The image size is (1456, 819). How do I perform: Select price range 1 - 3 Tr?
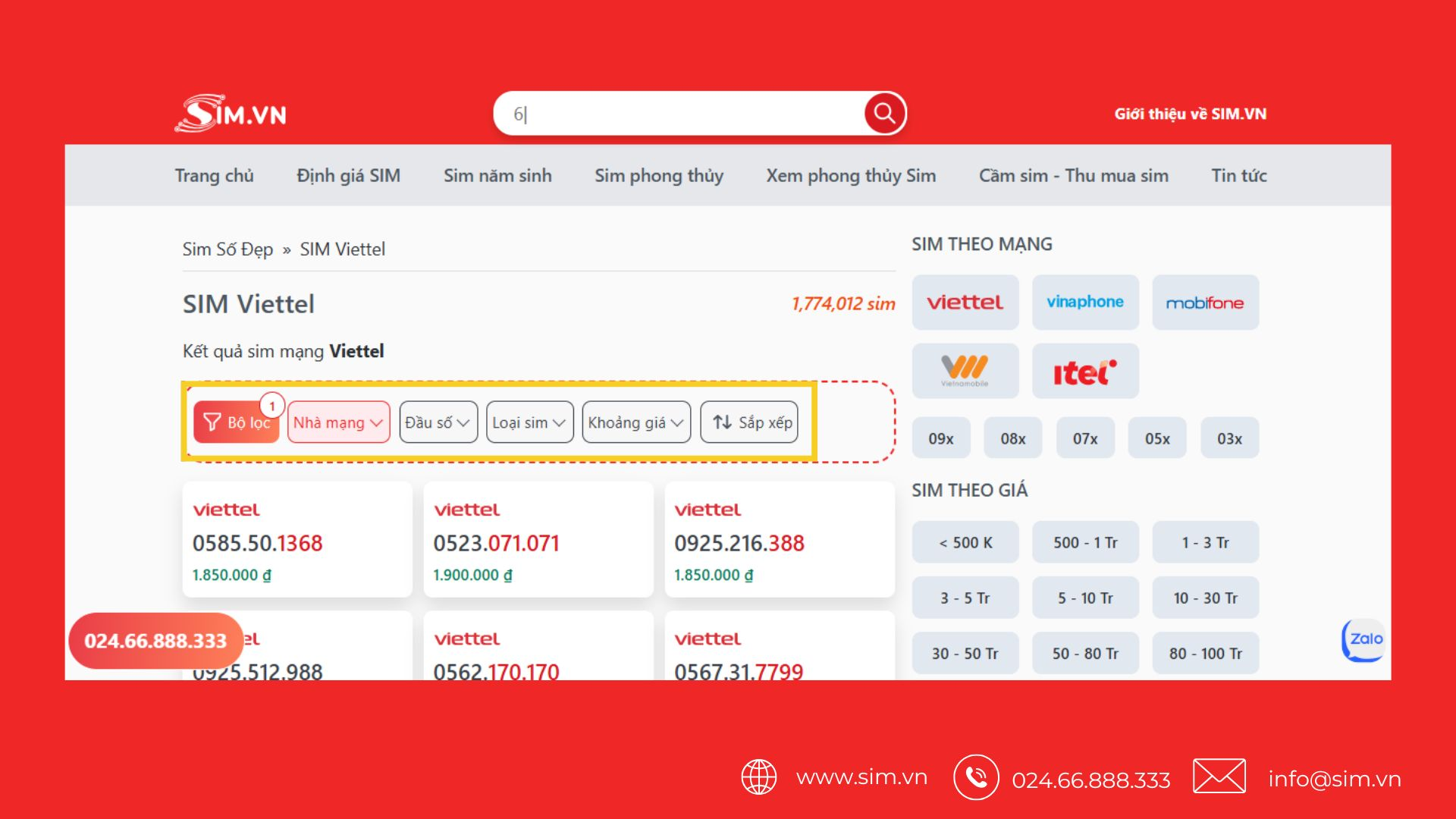click(x=1205, y=542)
